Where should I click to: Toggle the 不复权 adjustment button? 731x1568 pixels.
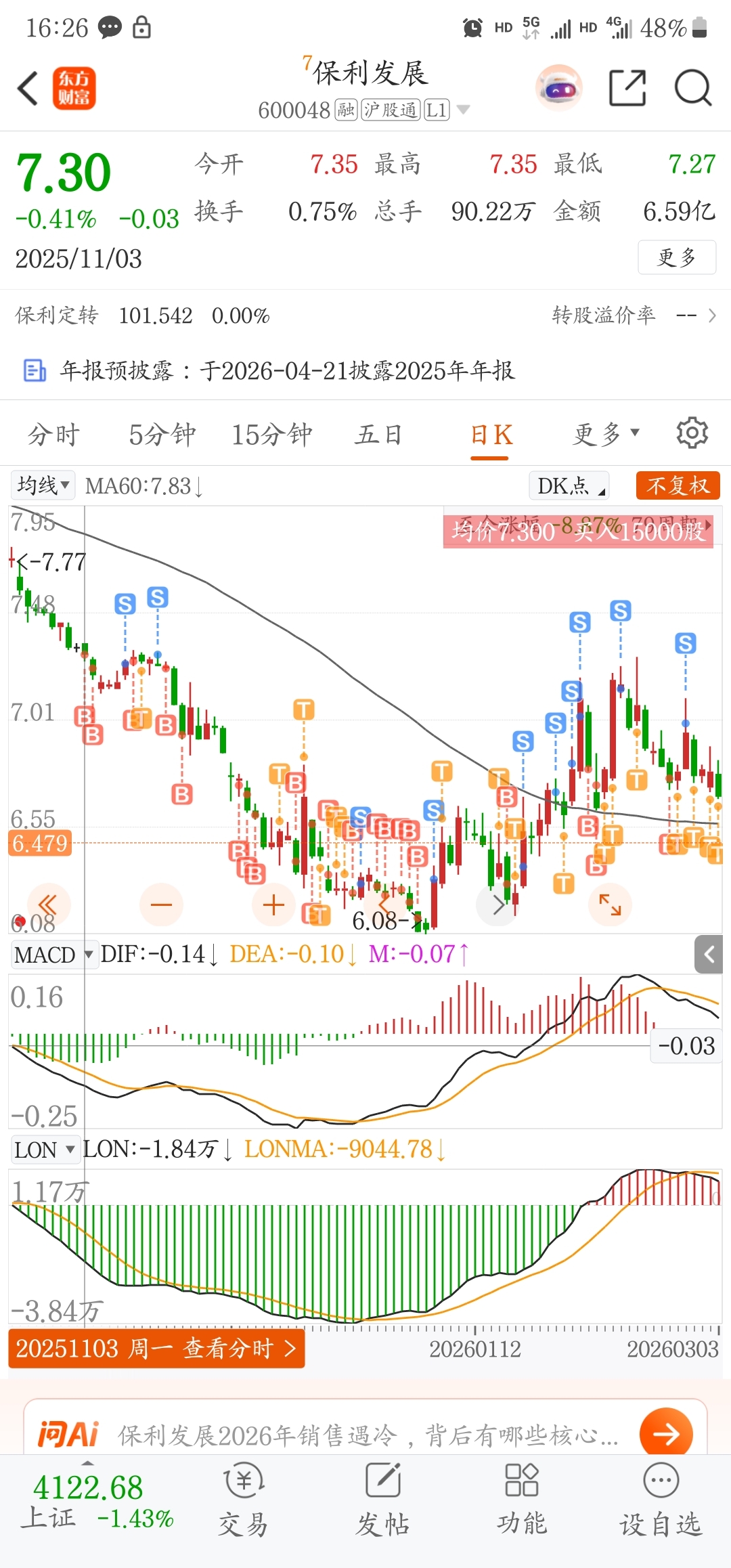pos(678,485)
